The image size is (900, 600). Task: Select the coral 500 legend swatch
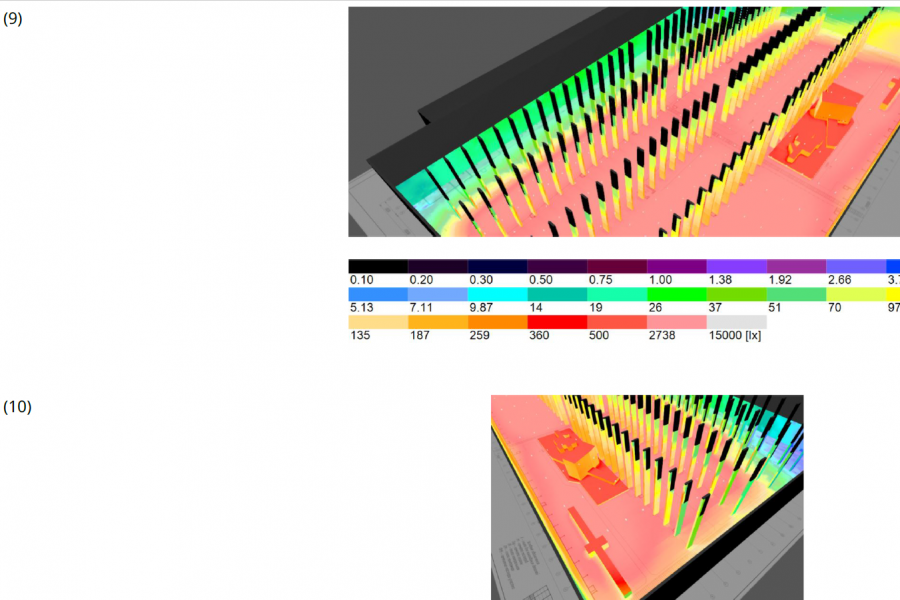(617, 322)
